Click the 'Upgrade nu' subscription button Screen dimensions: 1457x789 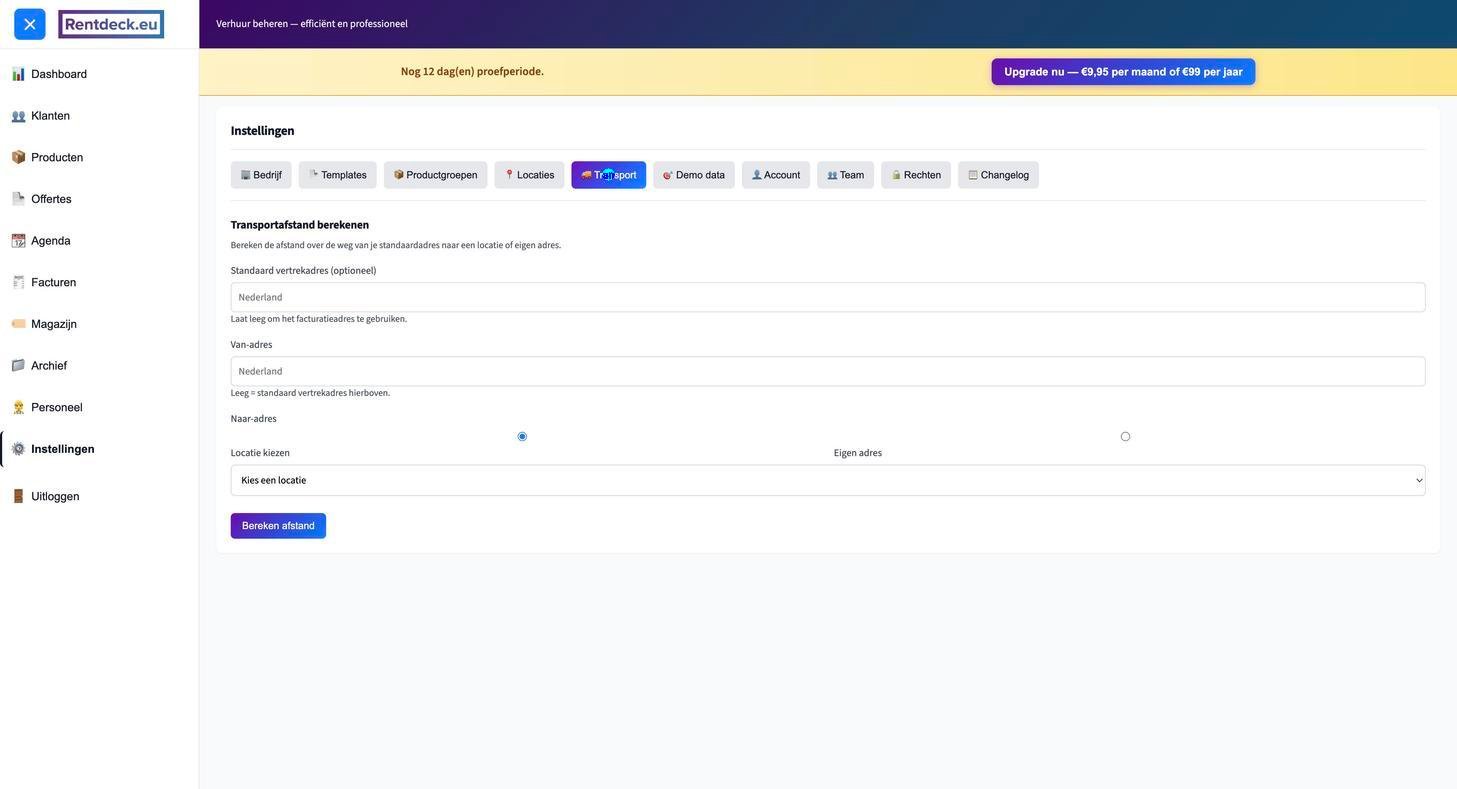(1123, 72)
